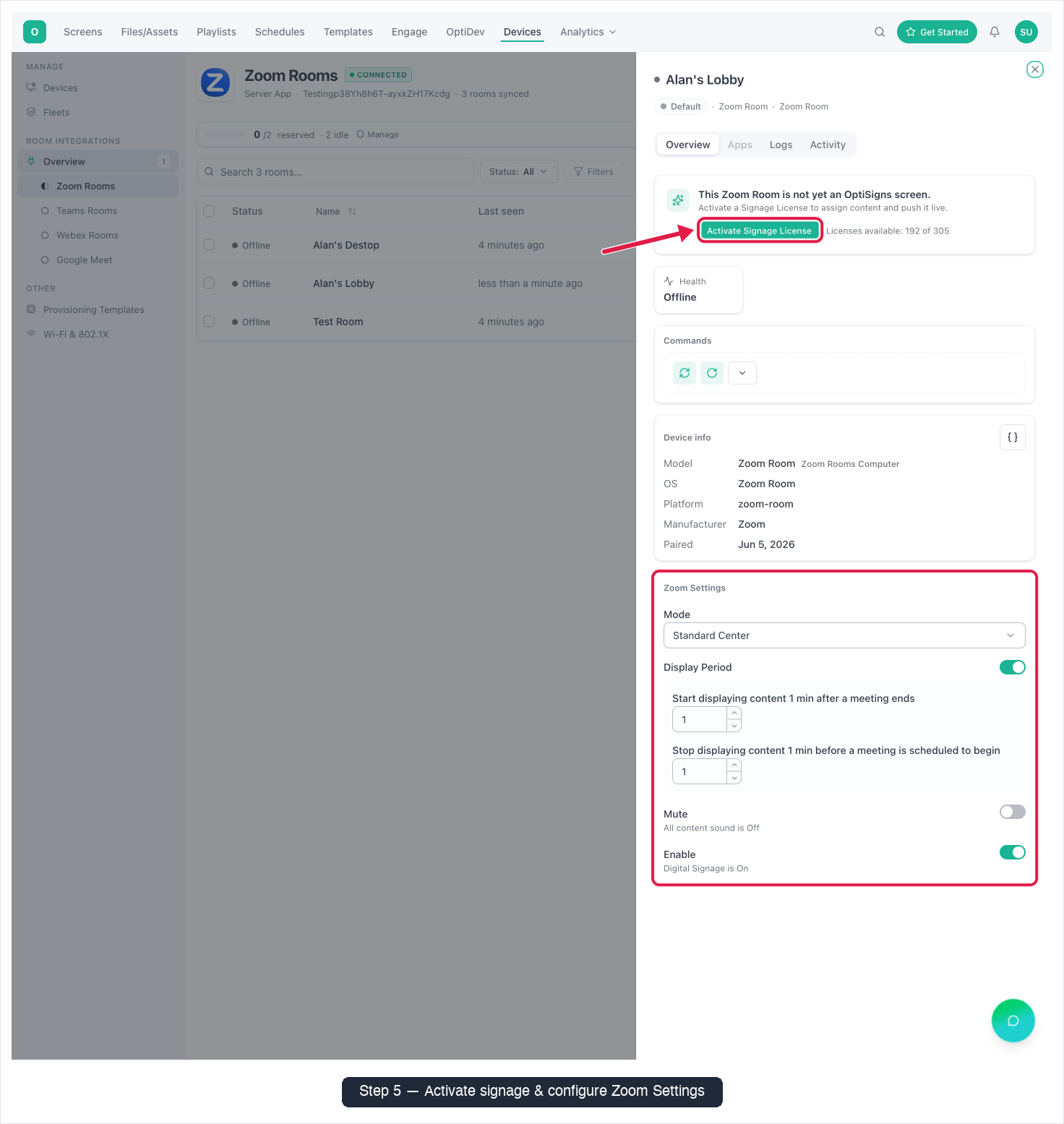
Task: Open notifications bell icon
Action: [x=995, y=32]
